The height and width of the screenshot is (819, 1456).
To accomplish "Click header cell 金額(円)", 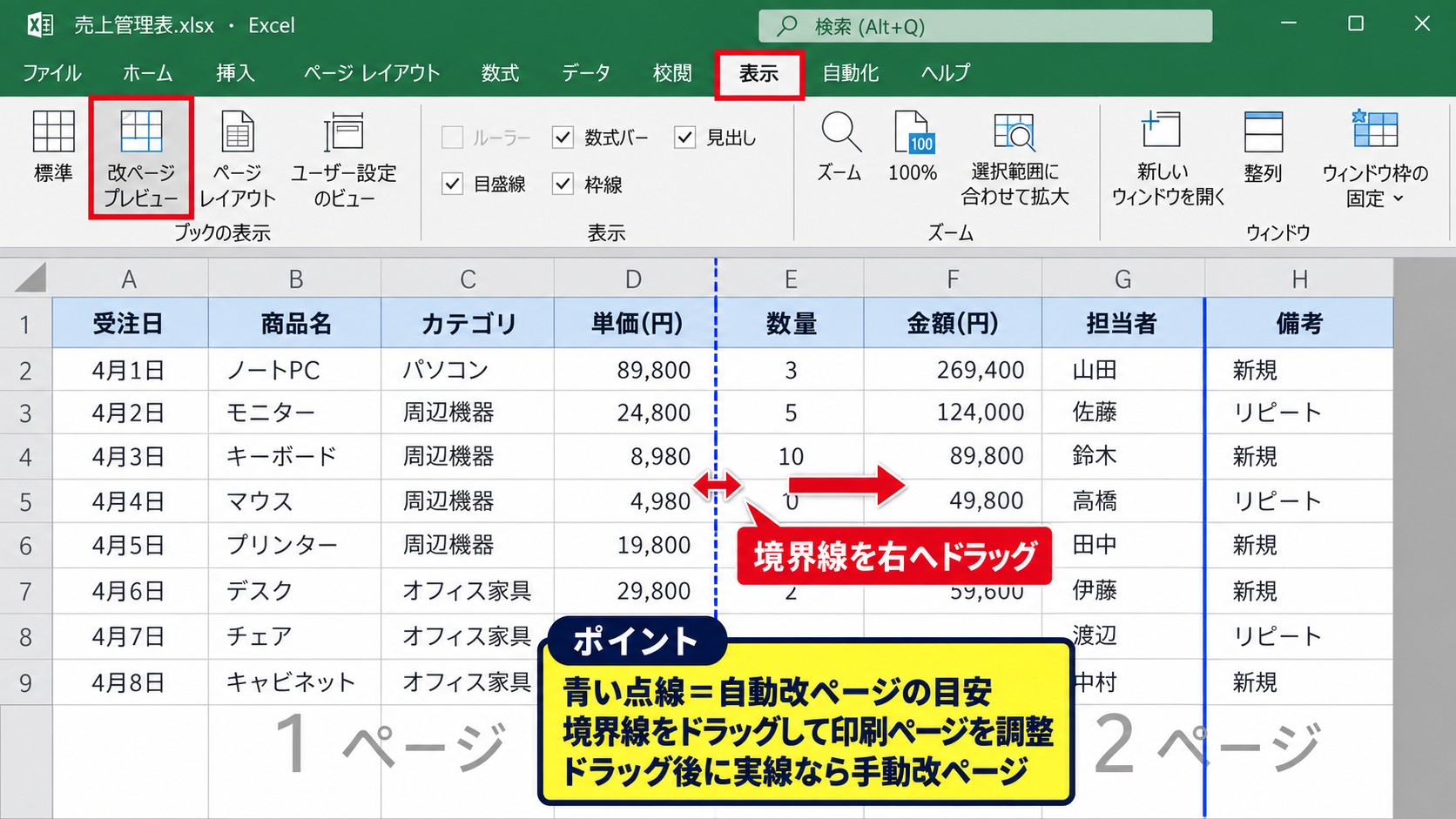I will [953, 323].
